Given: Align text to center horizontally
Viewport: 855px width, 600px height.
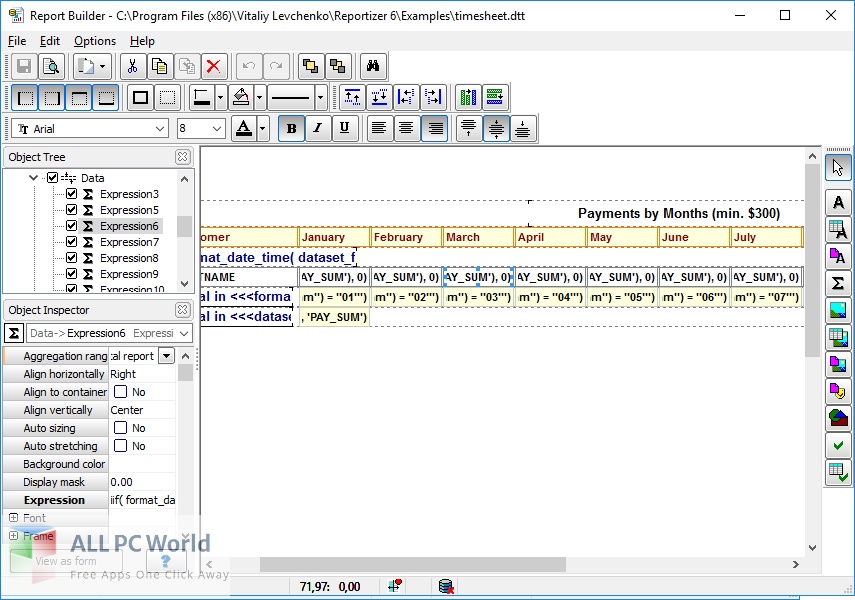Looking at the screenshot, I should (x=406, y=128).
